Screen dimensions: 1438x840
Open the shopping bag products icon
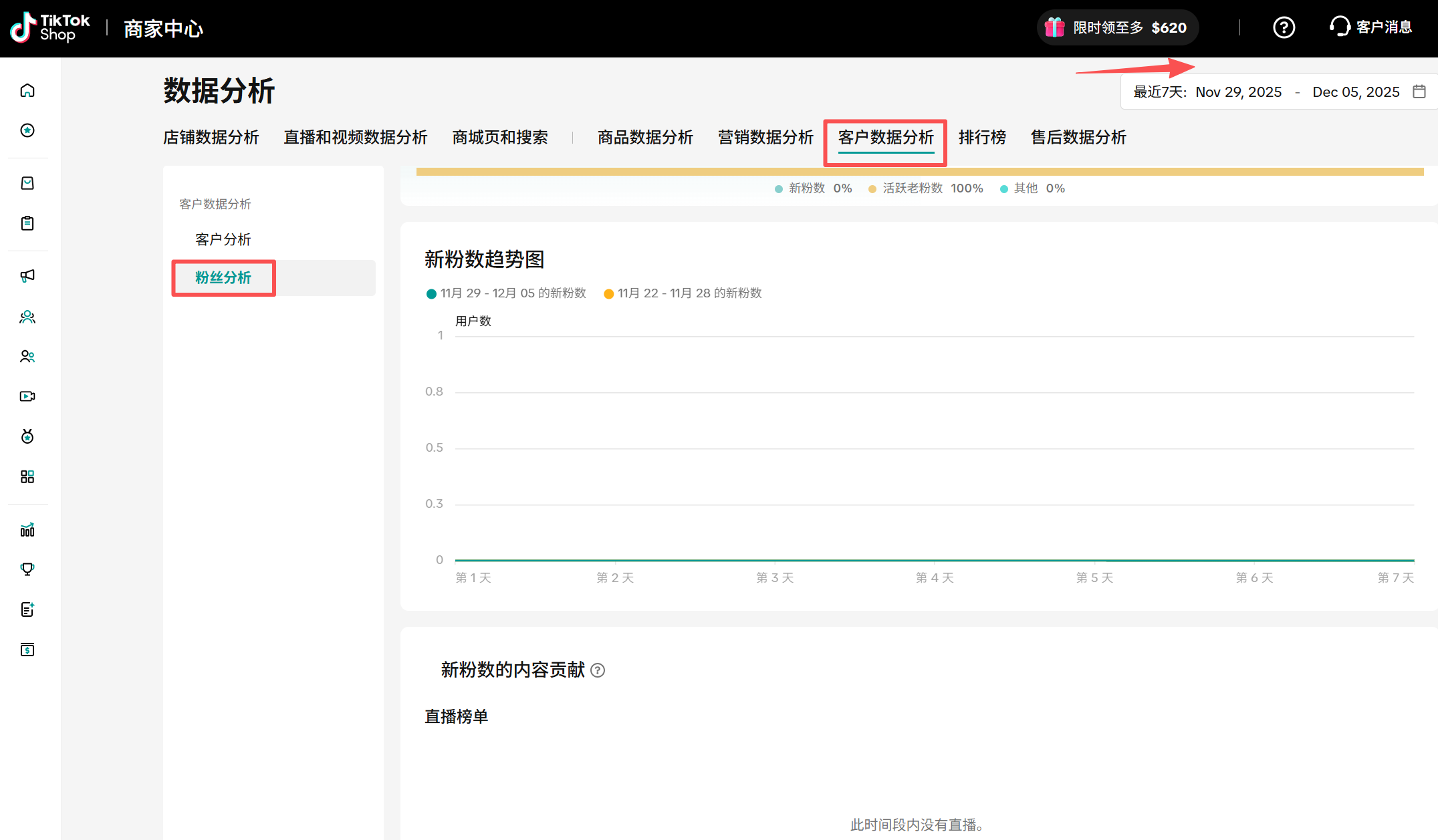(27, 183)
